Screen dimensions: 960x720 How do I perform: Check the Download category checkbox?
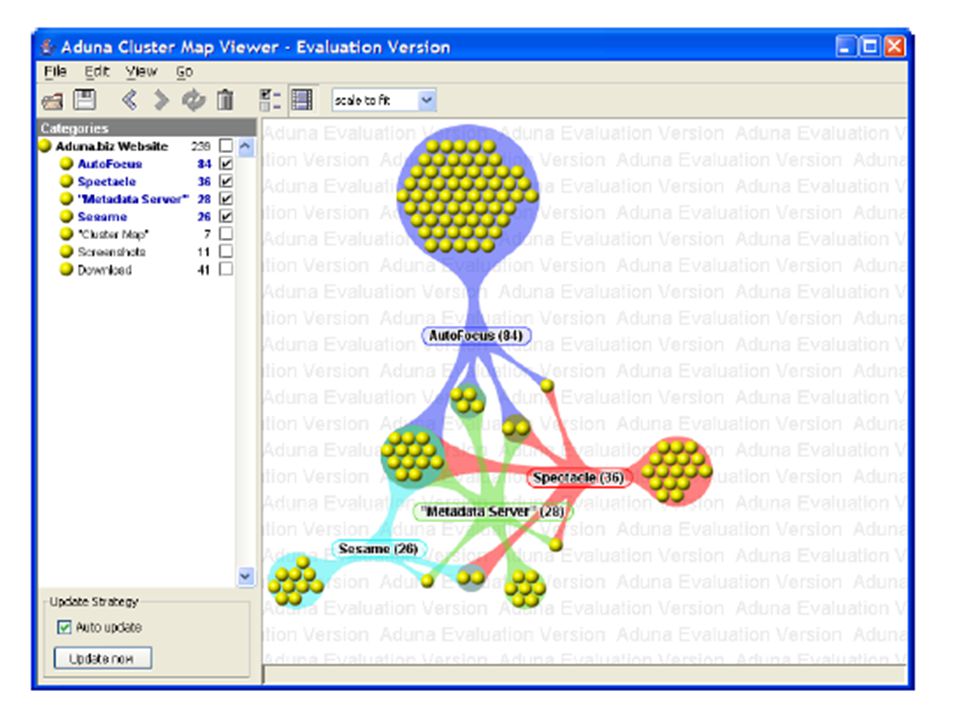point(226,269)
